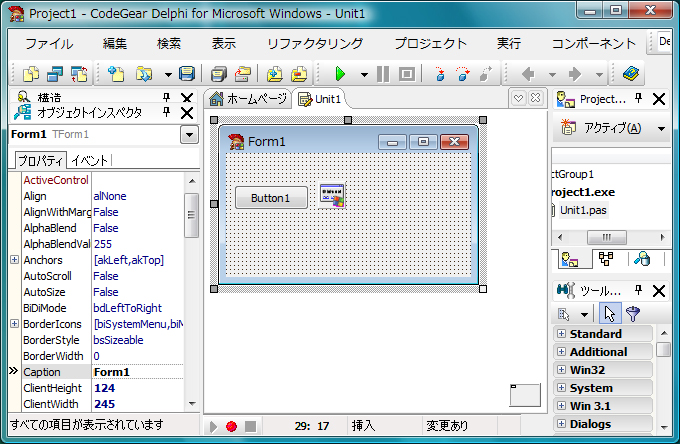Open the Form1 component selector dropdown

(190, 135)
